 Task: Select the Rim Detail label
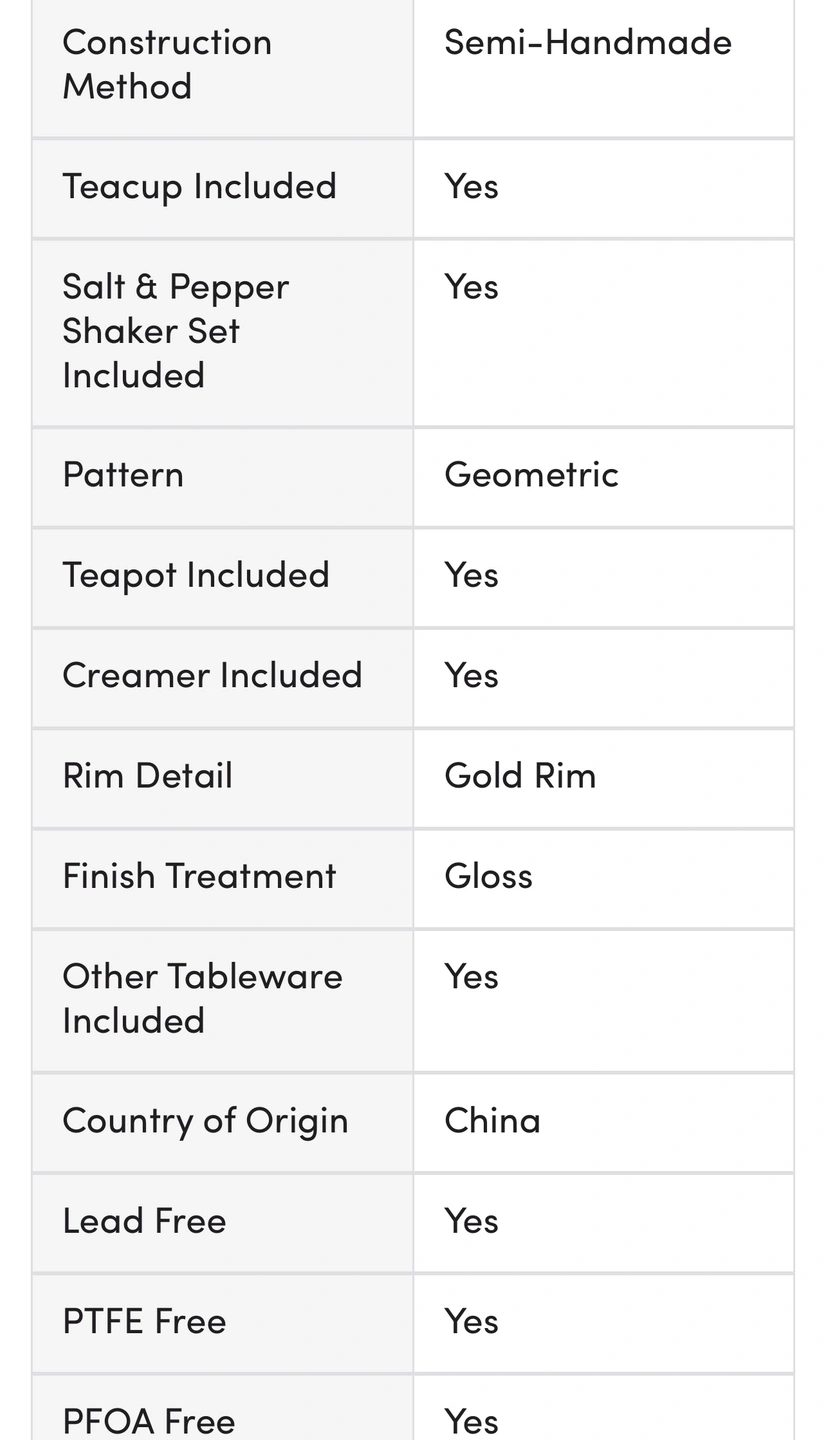pos(147,775)
